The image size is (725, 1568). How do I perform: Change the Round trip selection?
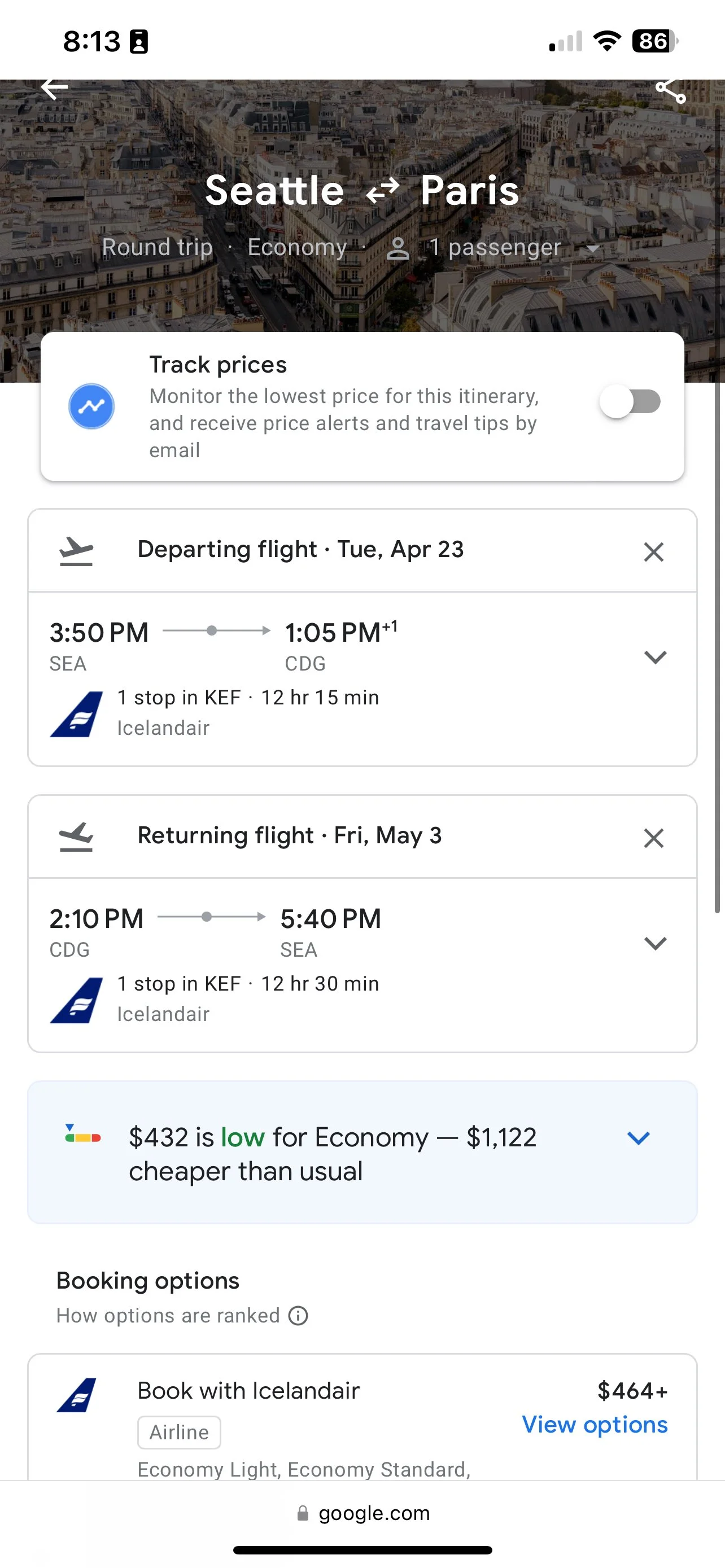157,248
